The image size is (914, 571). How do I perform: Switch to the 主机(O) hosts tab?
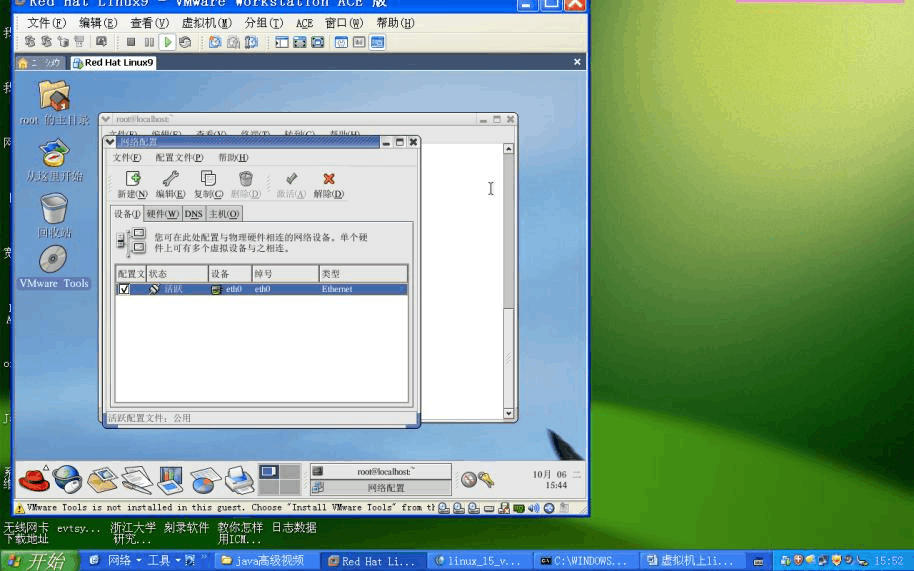coord(224,214)
